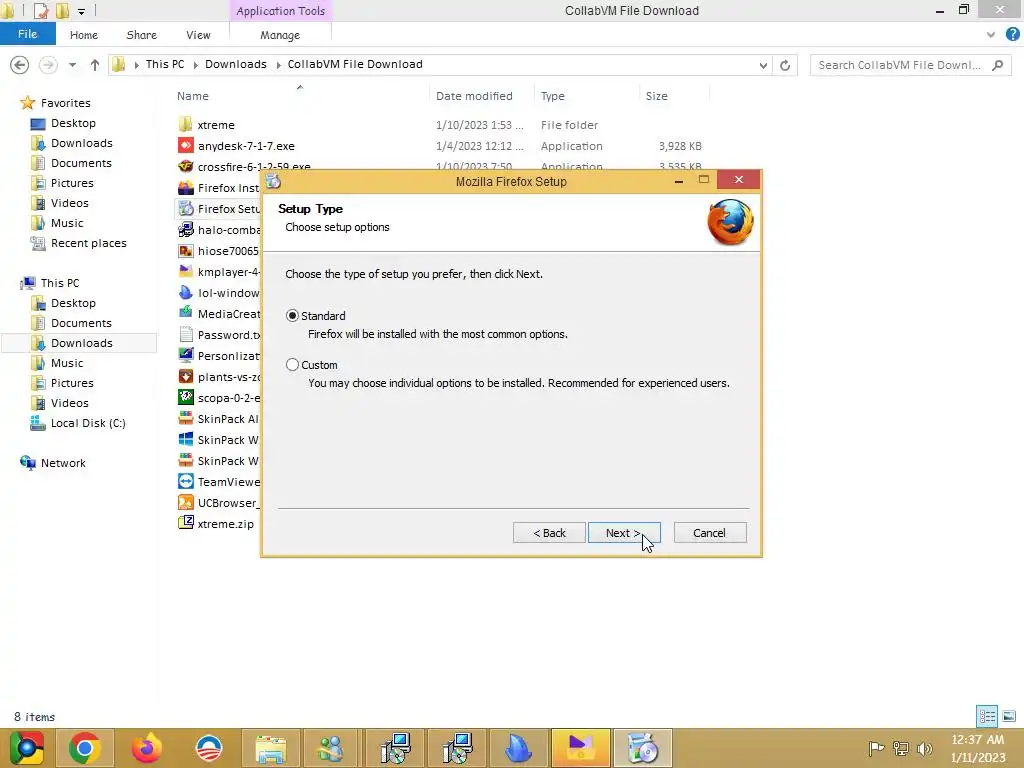The height and width of the screenshot is (768, 1024).
Task: Select the Firefox Installer file icon
Action: coord(185,188)
